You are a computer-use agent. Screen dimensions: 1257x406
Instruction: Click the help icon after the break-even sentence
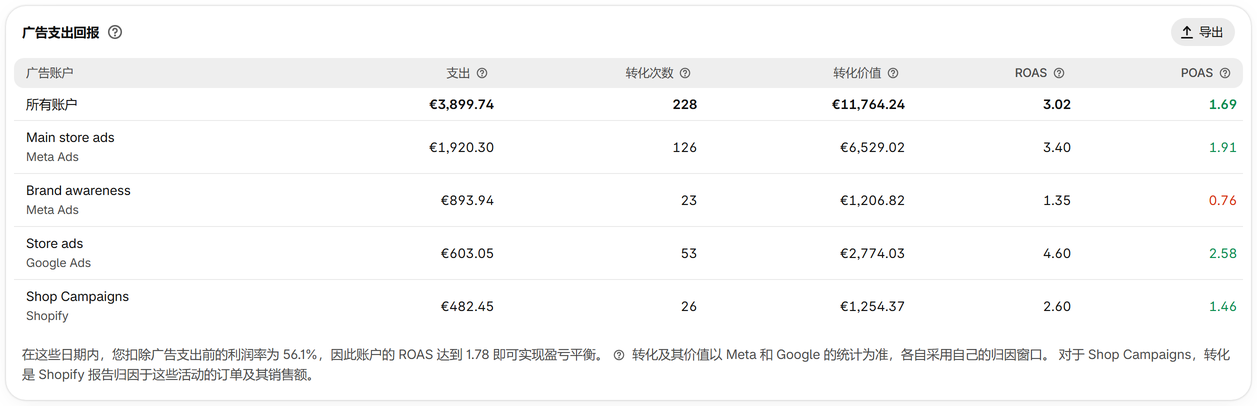point(619,355)
